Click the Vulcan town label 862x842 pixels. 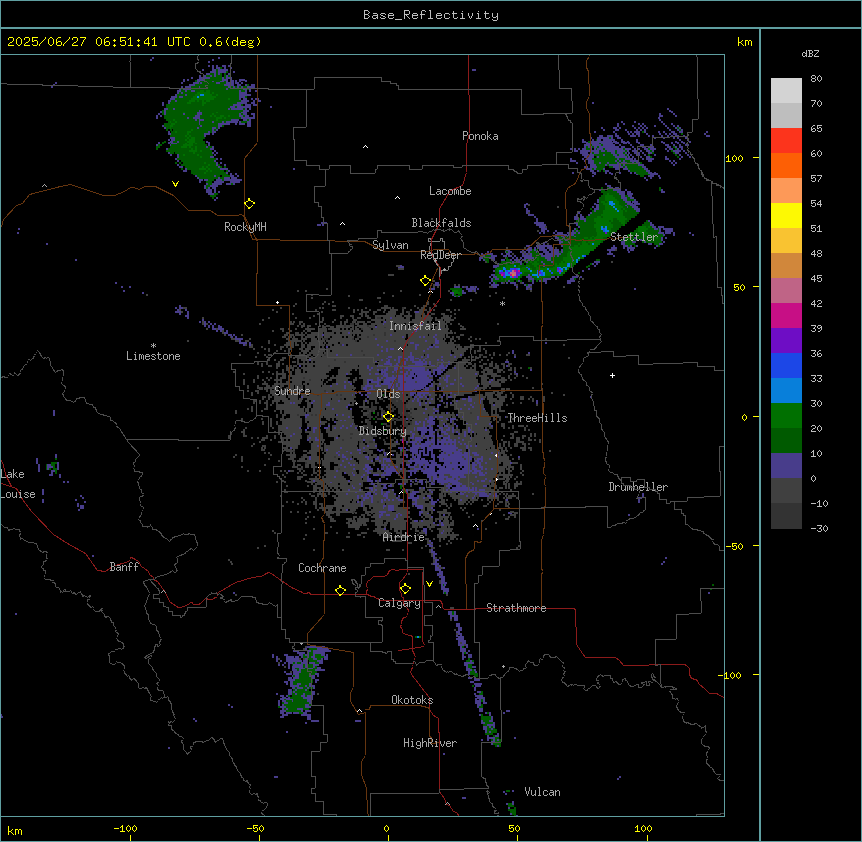(x=542, y=792)
